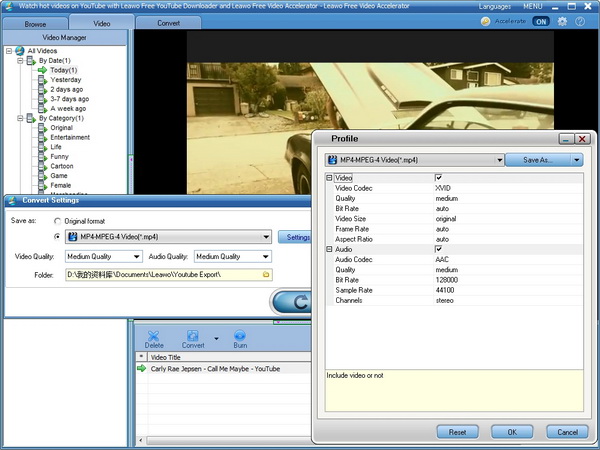Open settings gear icon in top bar
The width and height of the screenshot is (600, 450).
(562, 21)
